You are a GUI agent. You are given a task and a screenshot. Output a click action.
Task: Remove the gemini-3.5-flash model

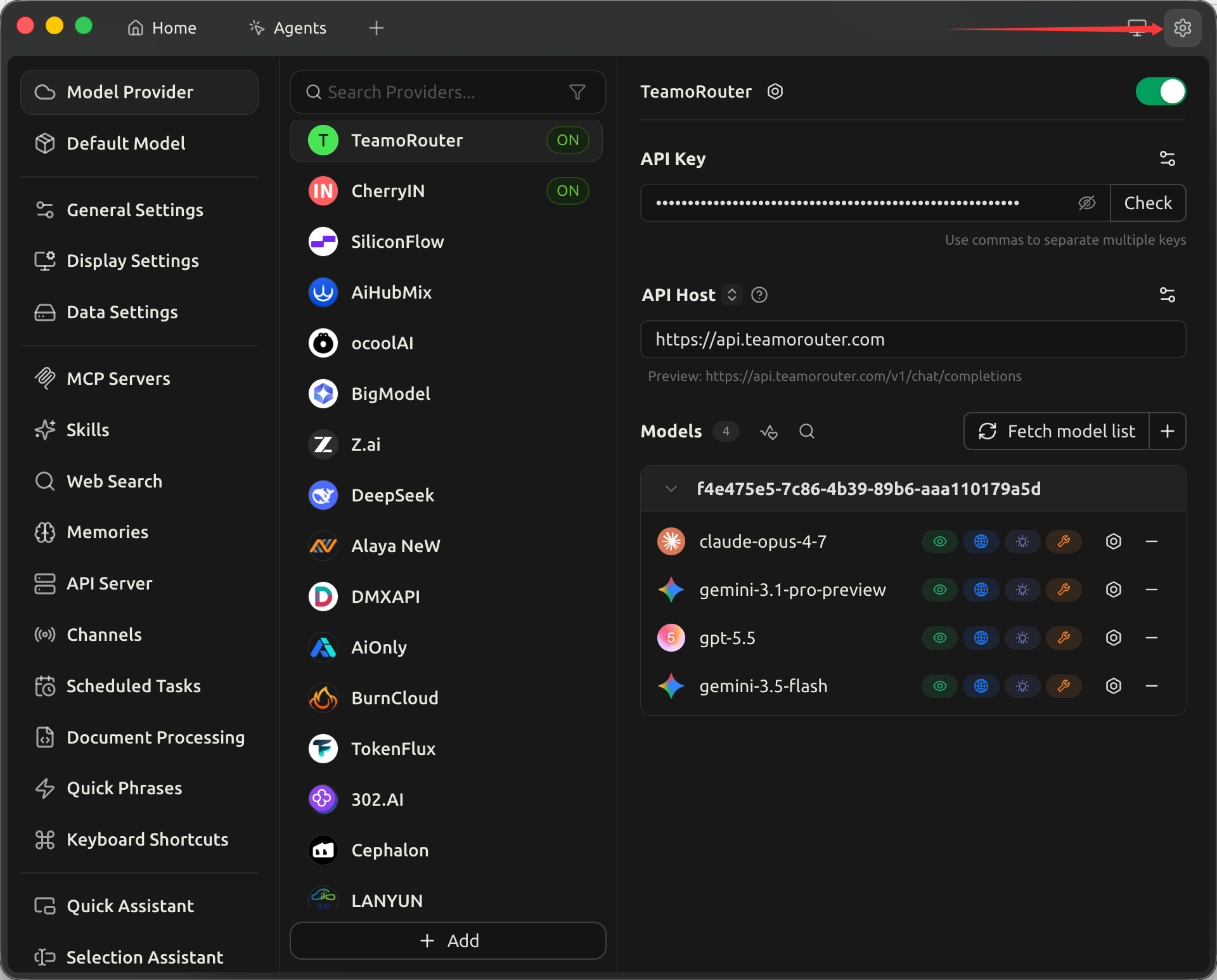(1152, 686)
